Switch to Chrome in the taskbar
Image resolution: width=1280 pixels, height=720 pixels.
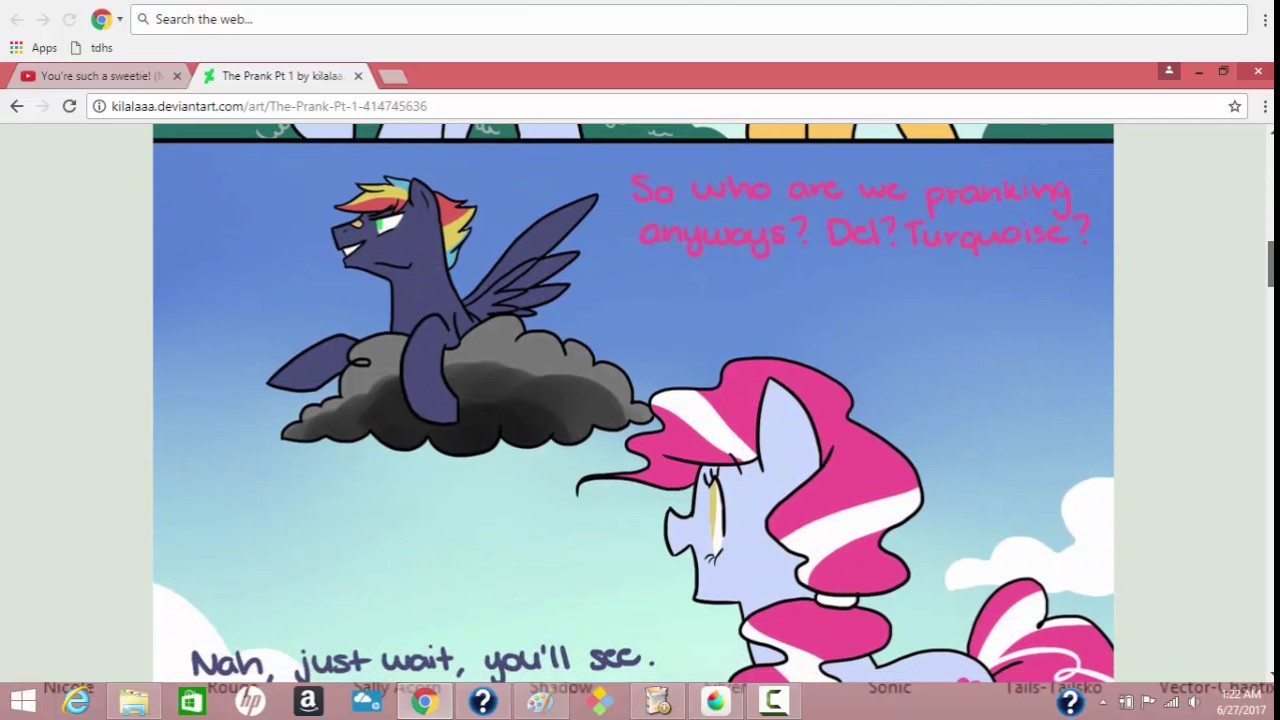424,702
